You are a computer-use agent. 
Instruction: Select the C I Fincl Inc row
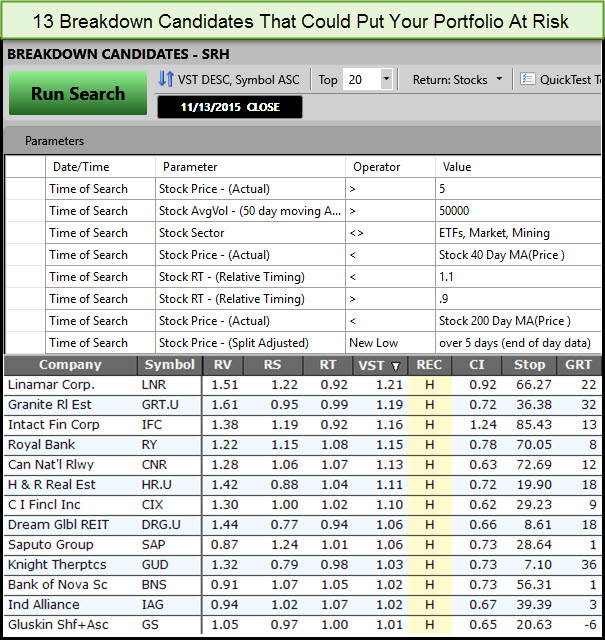(302, 505)
